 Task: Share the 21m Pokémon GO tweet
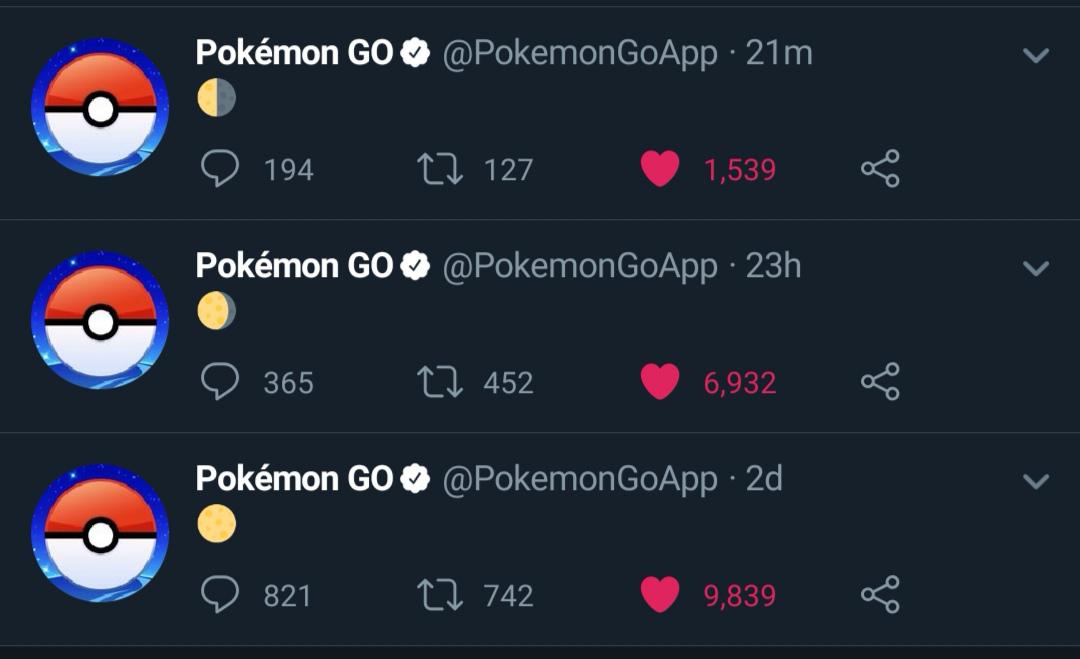click(880, 169)
